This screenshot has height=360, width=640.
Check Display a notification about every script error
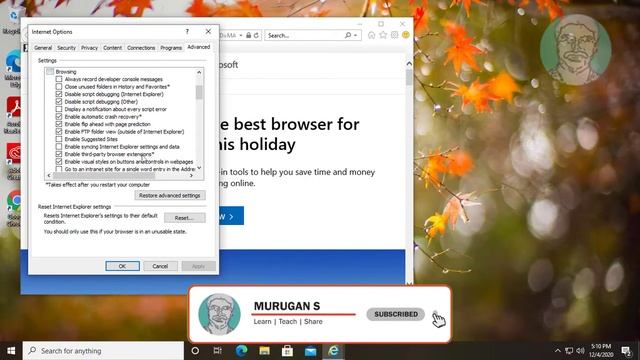tap(59, 109)
